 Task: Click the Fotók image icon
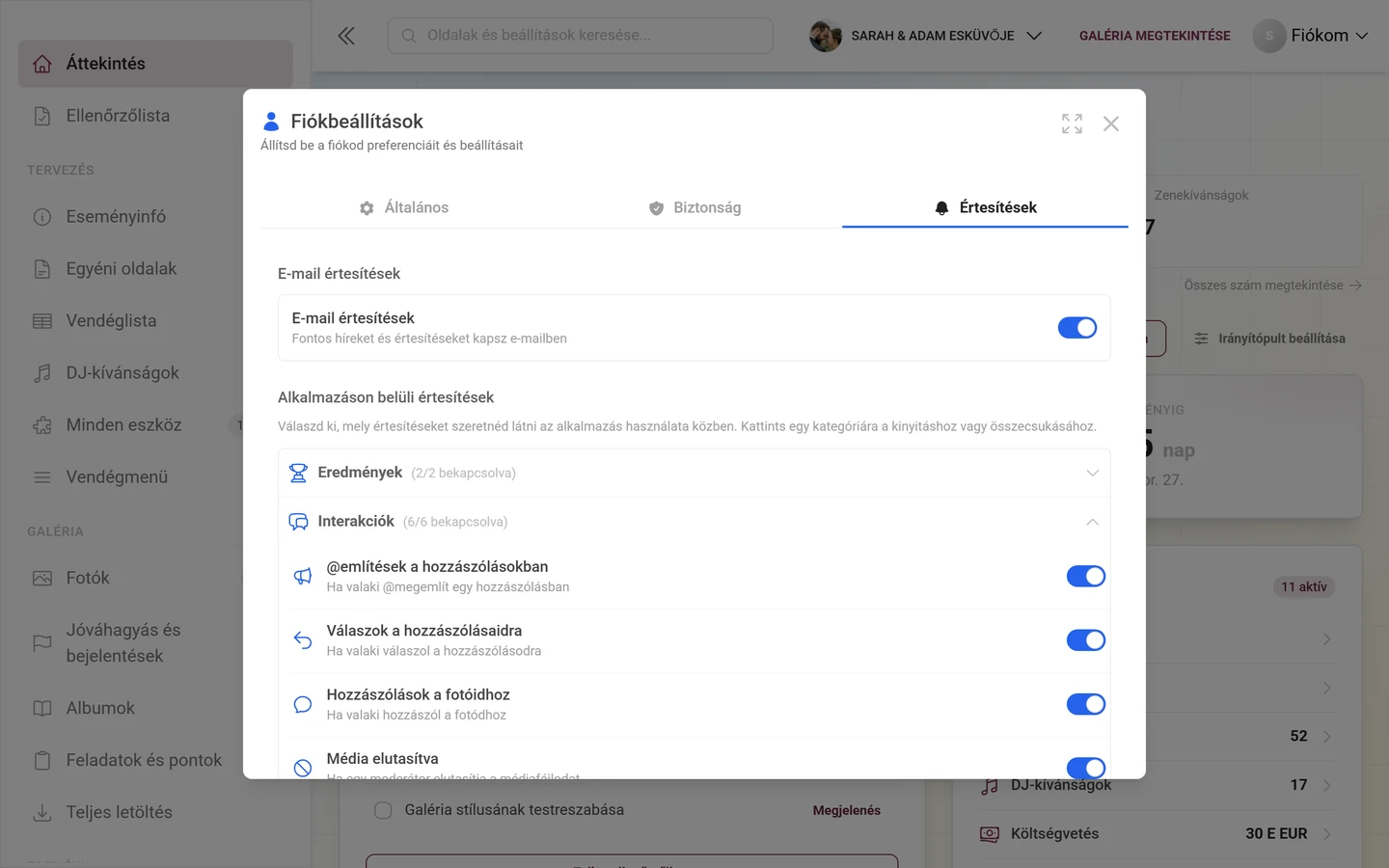[42, 578]
